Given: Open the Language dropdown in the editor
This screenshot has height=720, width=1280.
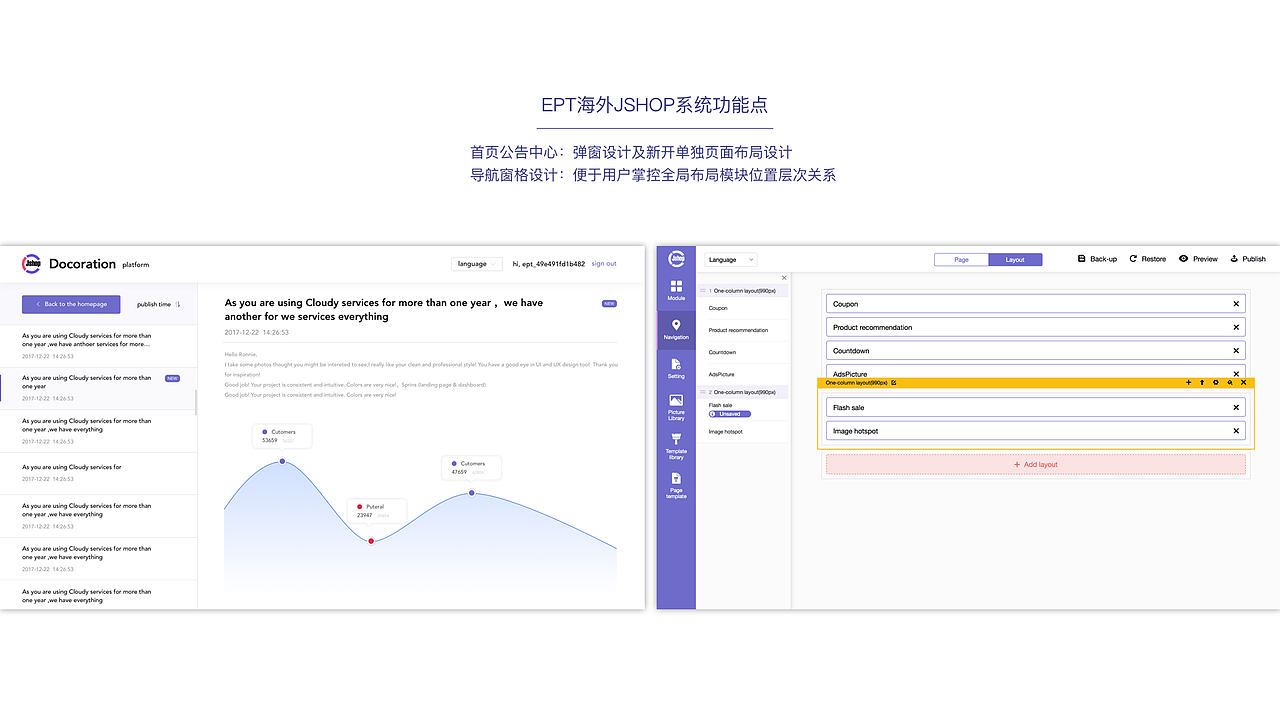Looking at the screenshot, I should pyautogui.click(x=731, y=259).
